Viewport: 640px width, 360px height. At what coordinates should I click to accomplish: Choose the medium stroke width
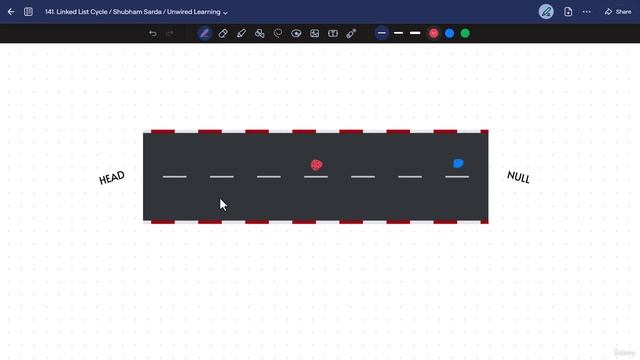(x=399, y=33)
